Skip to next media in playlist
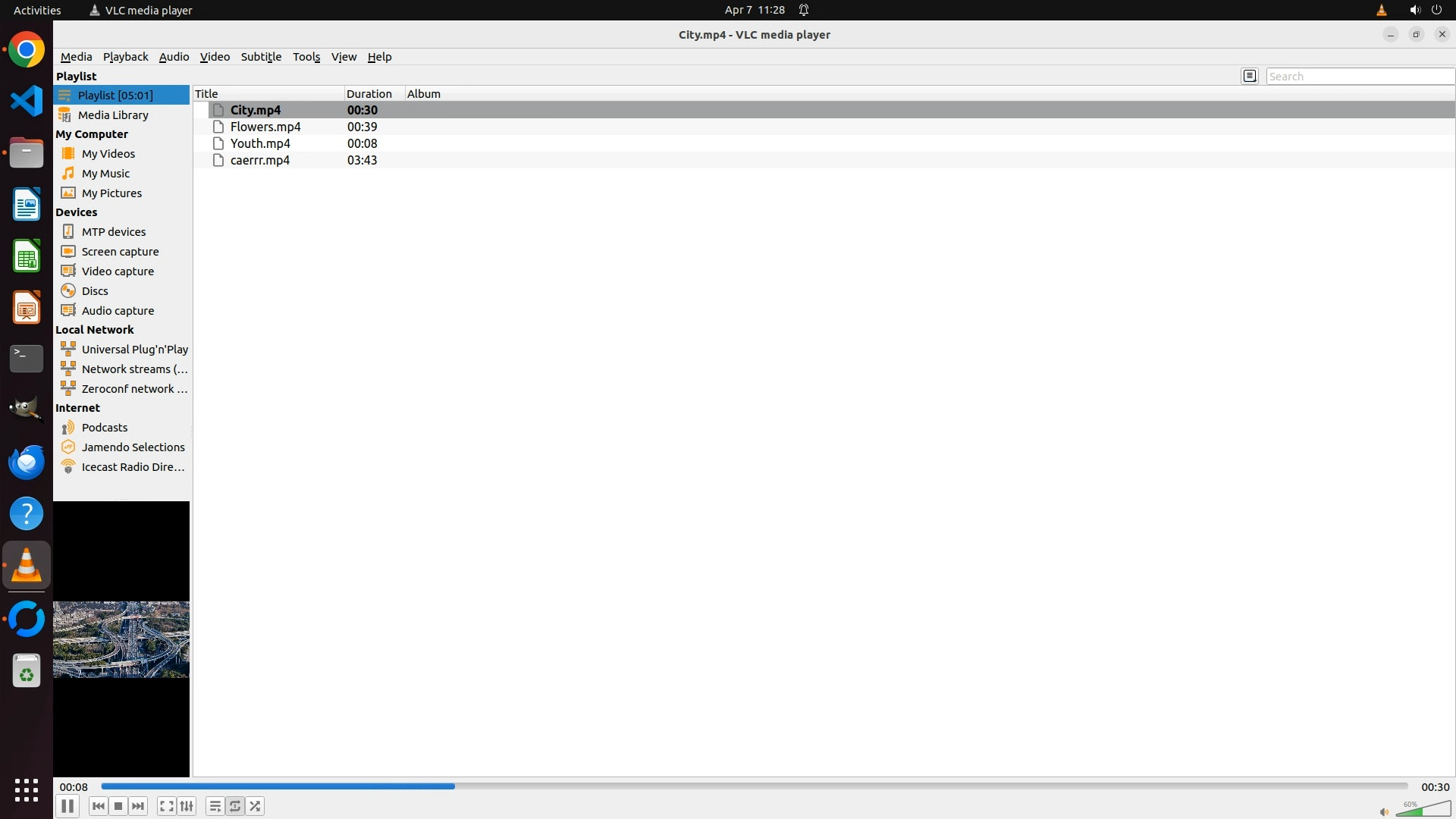 (x=138, y=806)
